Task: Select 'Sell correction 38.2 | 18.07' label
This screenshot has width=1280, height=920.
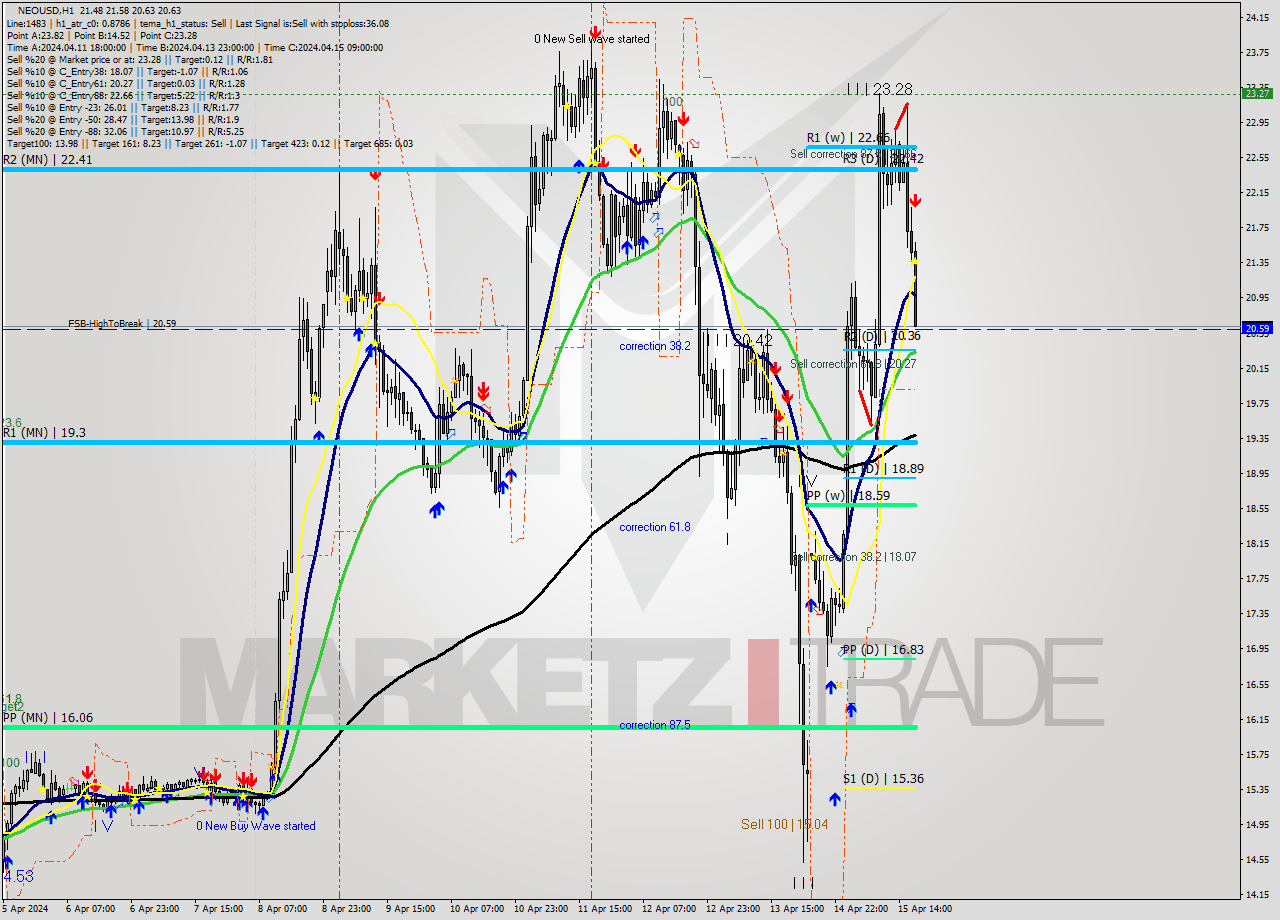Action: [853, 557]
